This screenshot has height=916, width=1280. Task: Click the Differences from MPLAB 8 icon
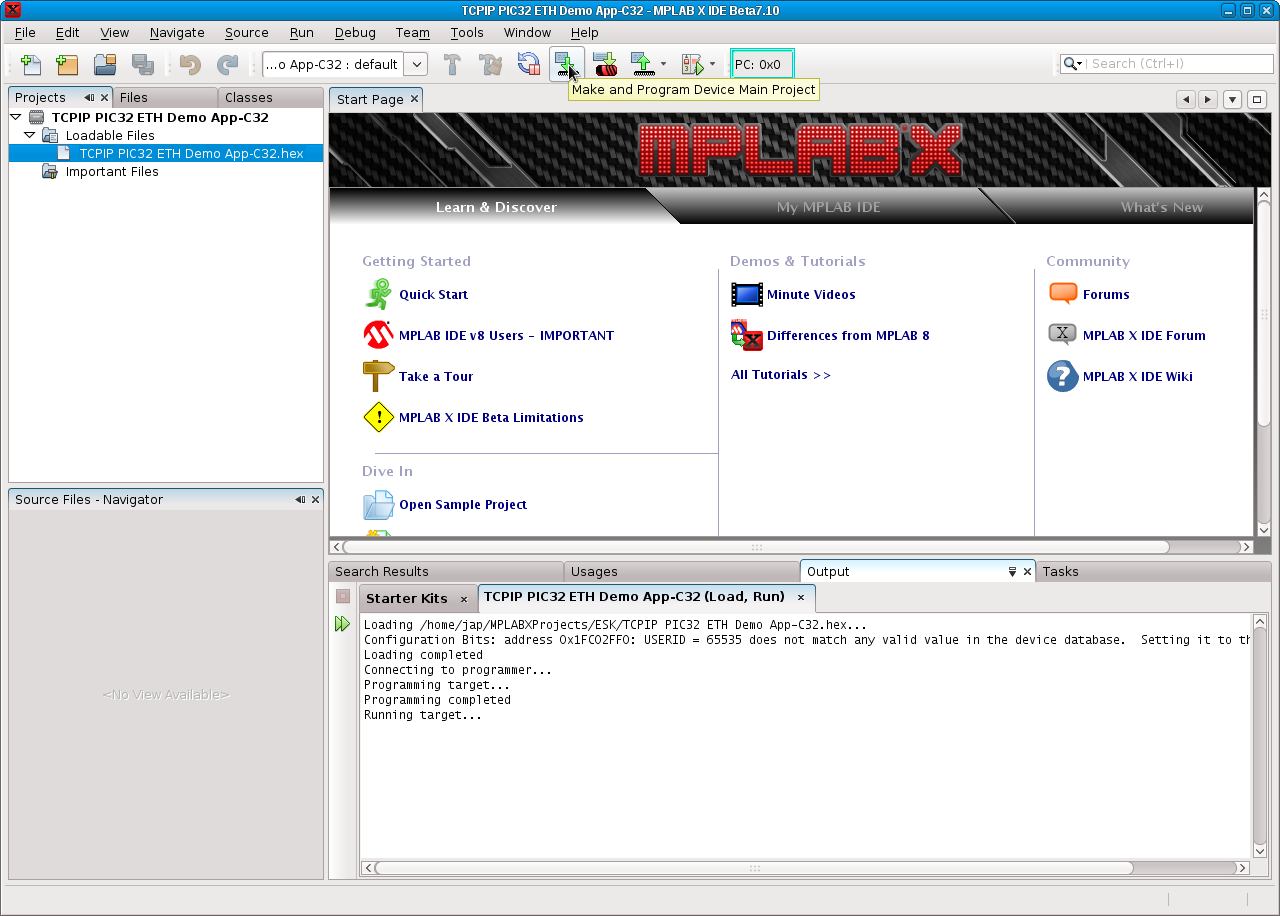point(746,335)
